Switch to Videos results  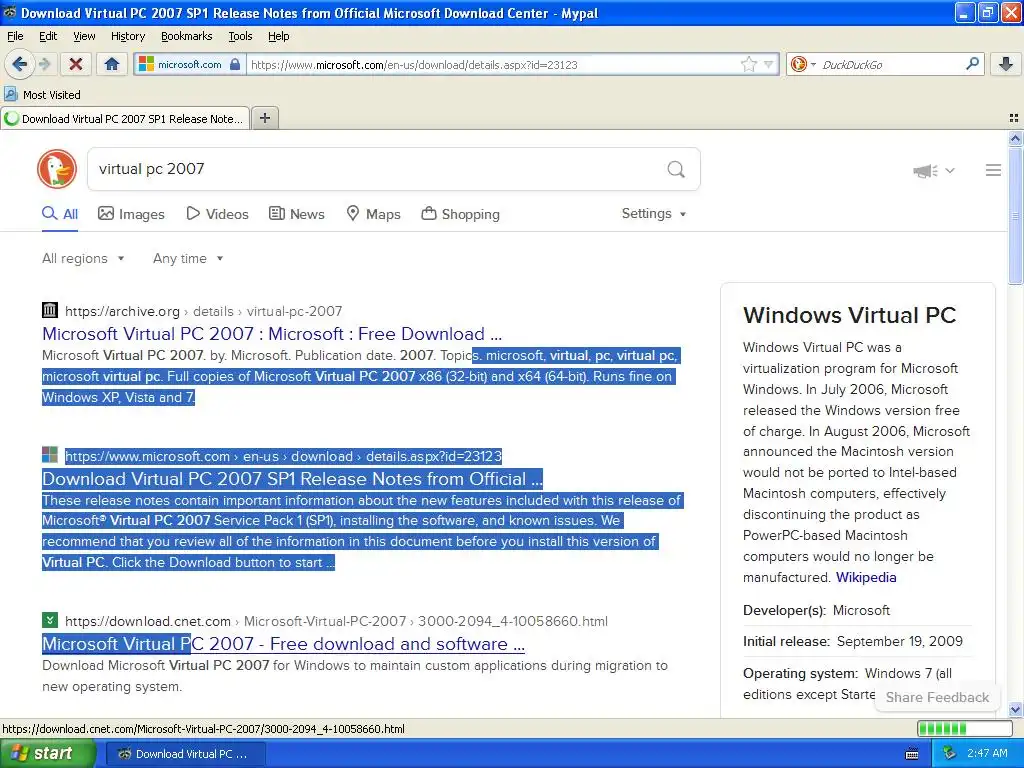[217, 214]
